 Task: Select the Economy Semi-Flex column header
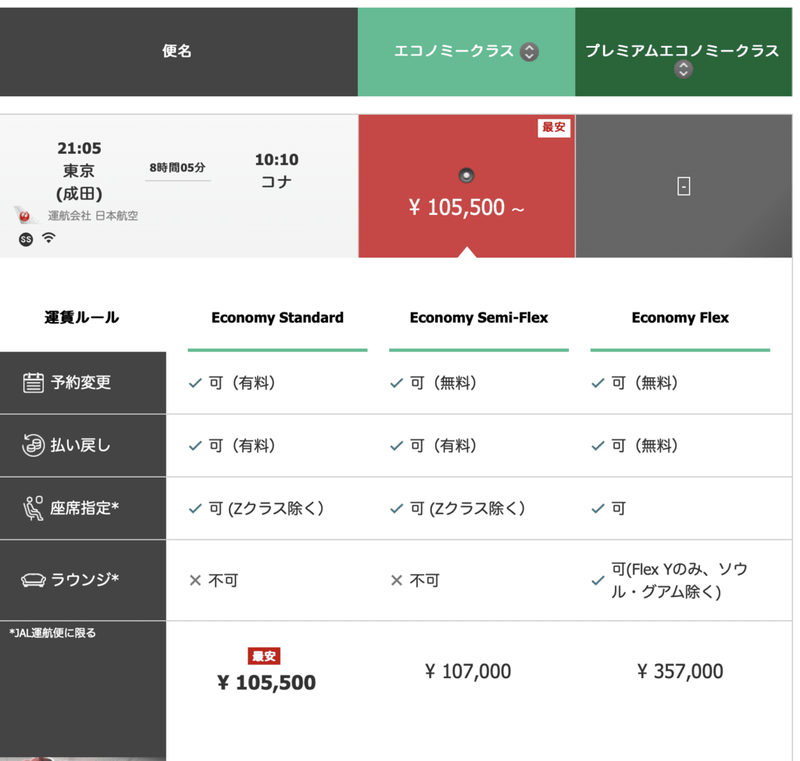pyautogui.click(x=478, y=317)
